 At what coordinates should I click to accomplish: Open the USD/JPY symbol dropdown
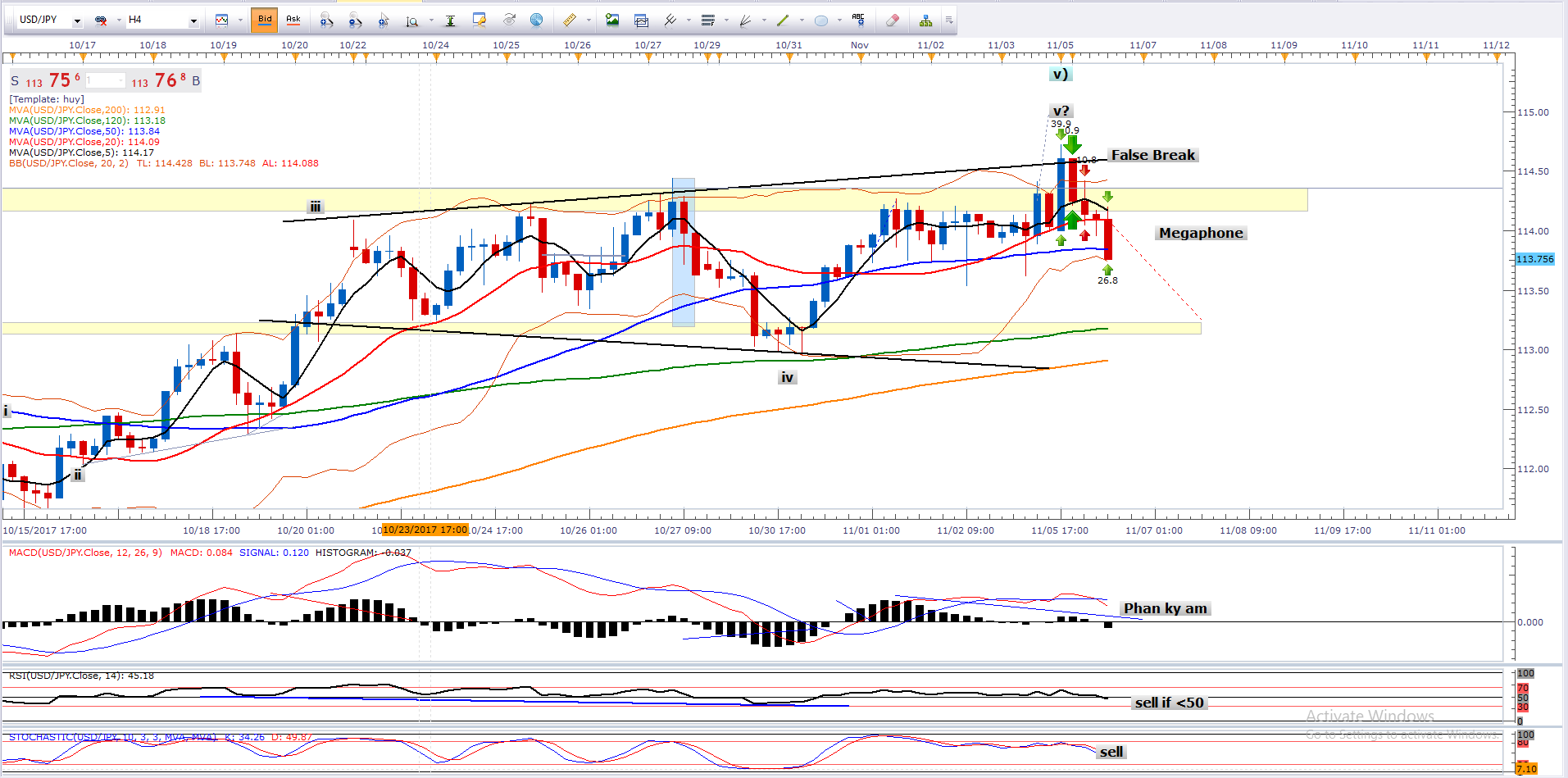[77, 20]
